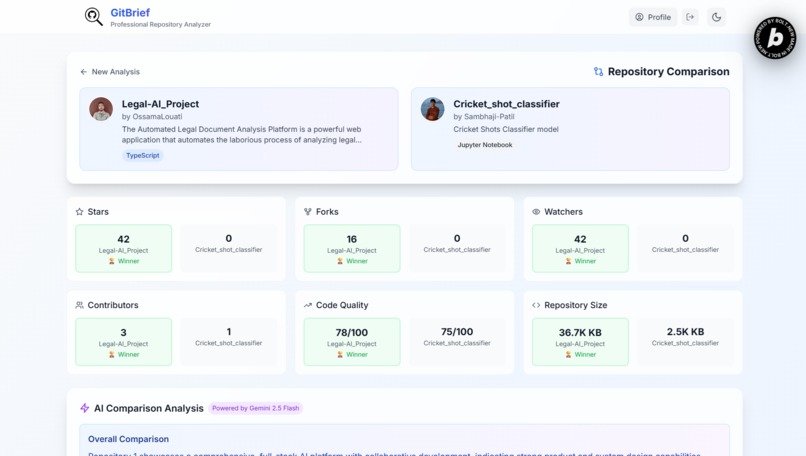The height and width of the screenshot is (456, 806).
Task: Open the Profile button
Action: click(x=653, y=17)
